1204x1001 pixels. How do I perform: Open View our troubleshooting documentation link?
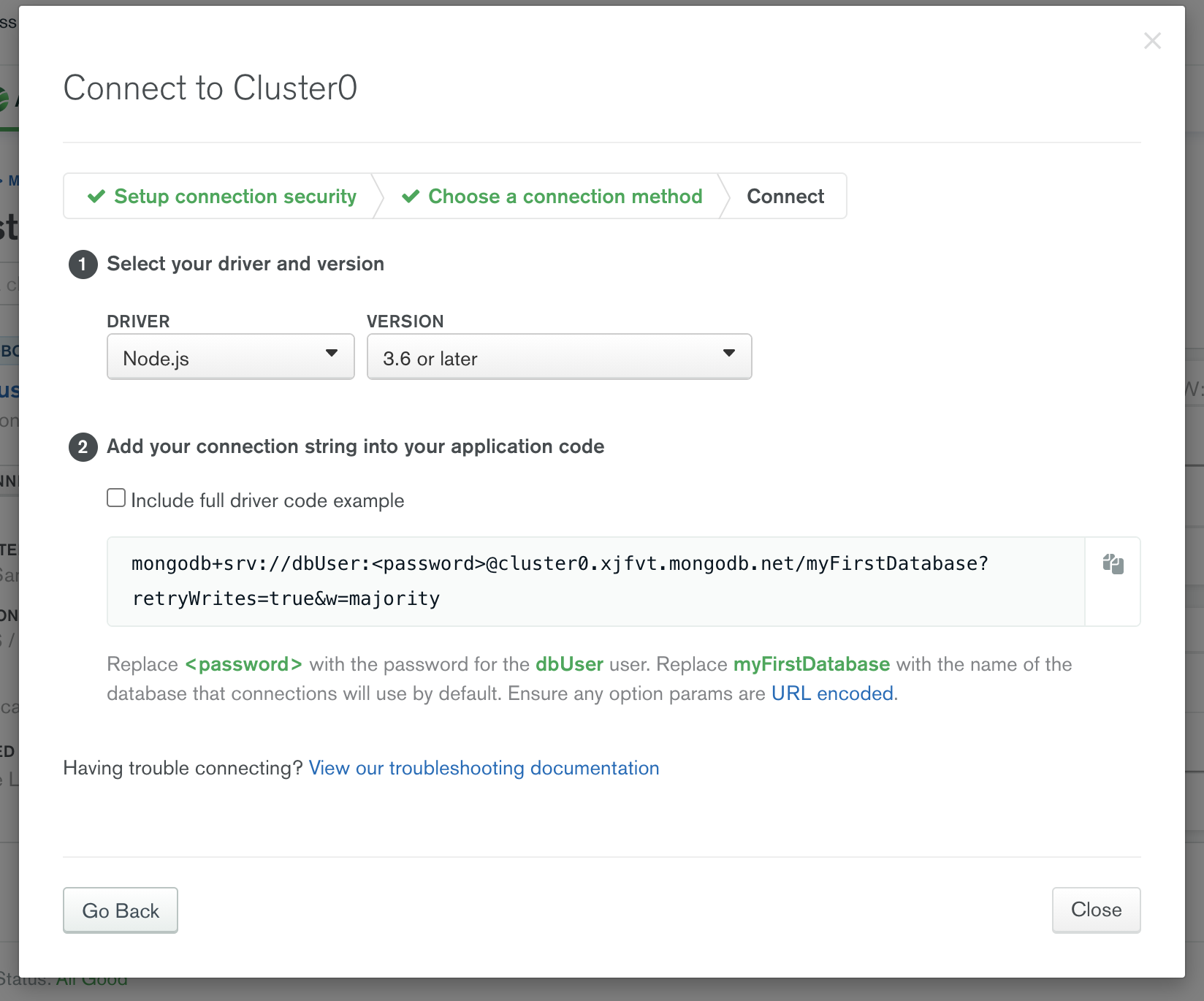484,768
